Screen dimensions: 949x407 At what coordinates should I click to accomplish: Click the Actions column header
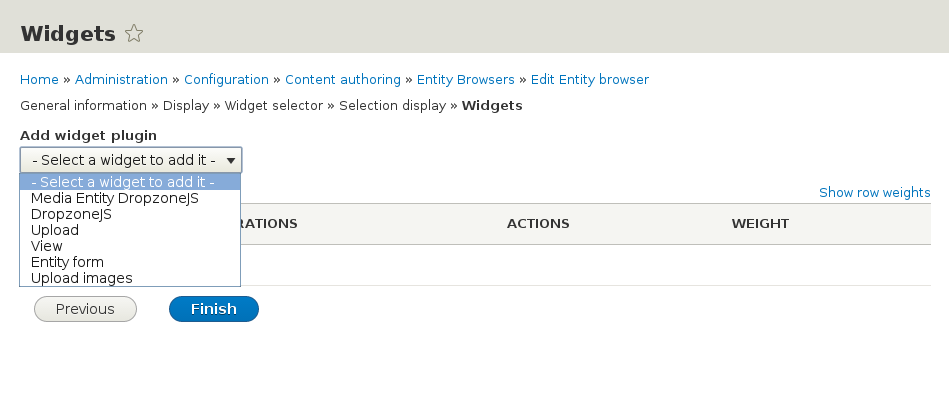(538, 223)
